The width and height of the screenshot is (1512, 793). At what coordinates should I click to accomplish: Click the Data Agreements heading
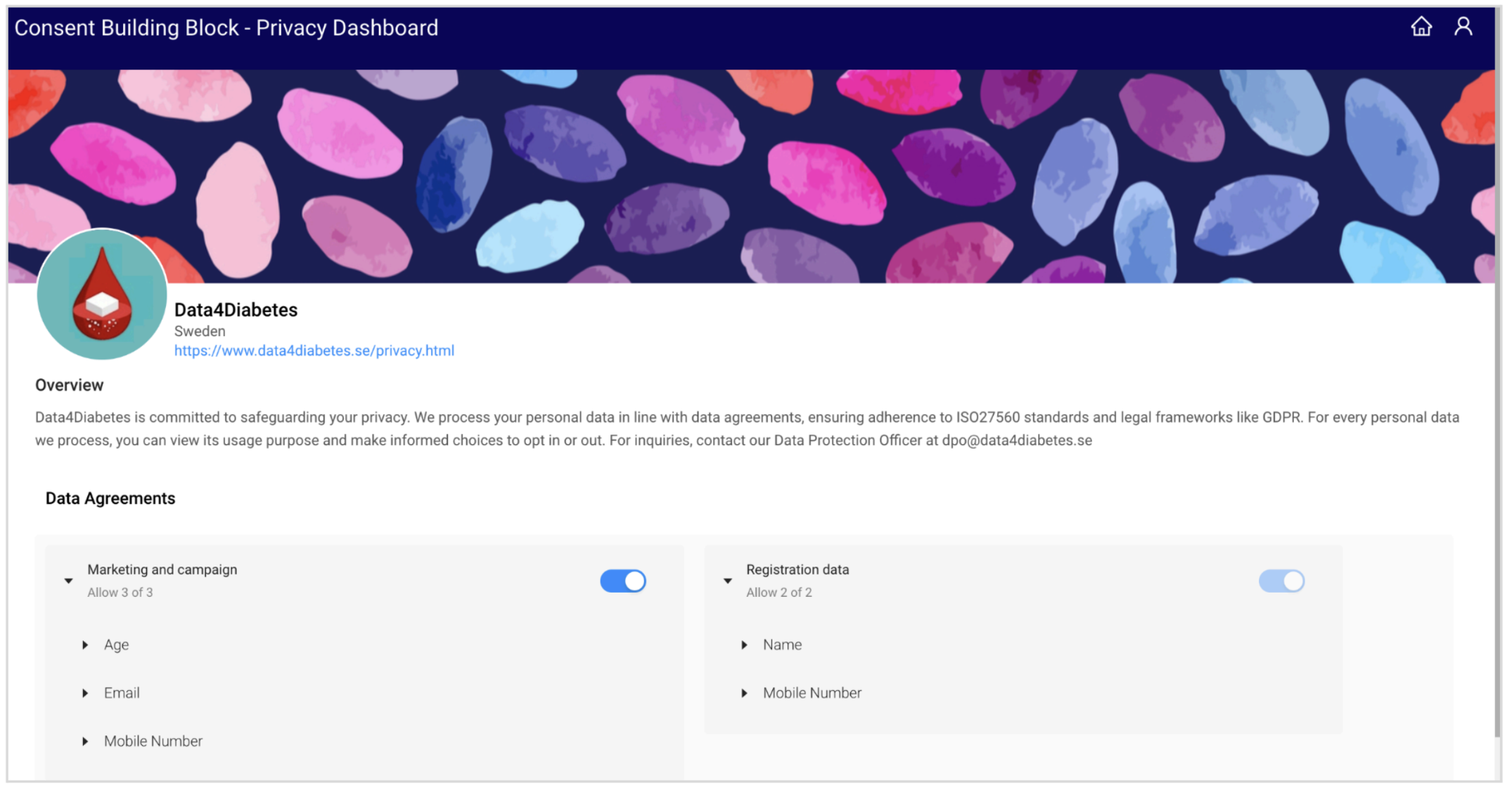tap(110, 498)
